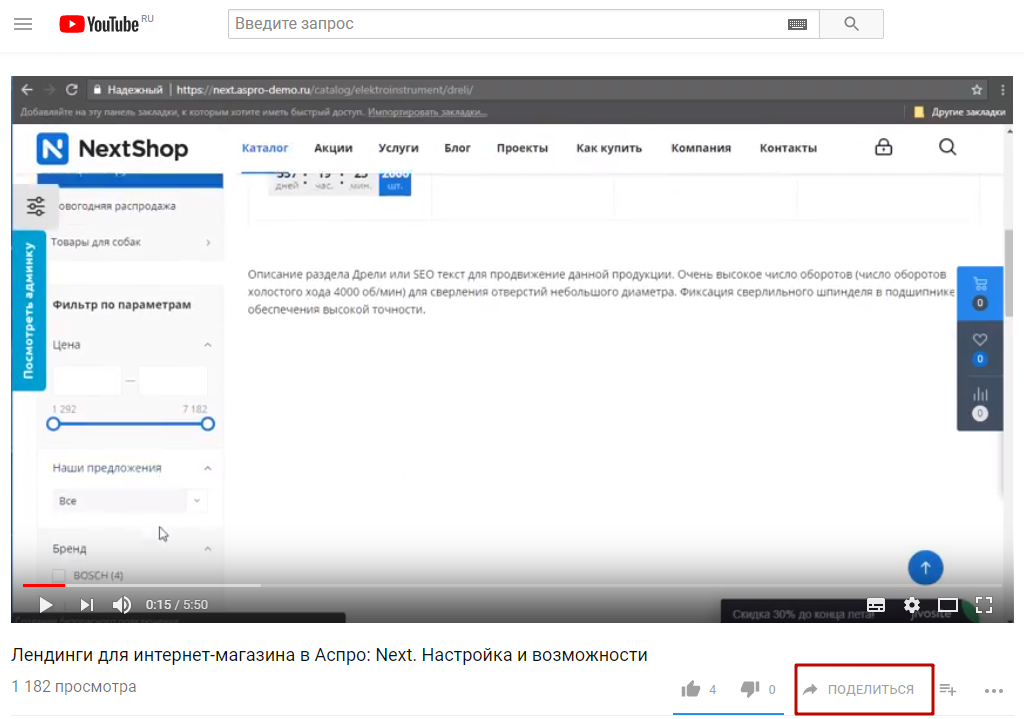Click the 'овогодняя распродажа' sidebar item
The height and width of the screenshot is (719, 1024).
tap(118, 206)
